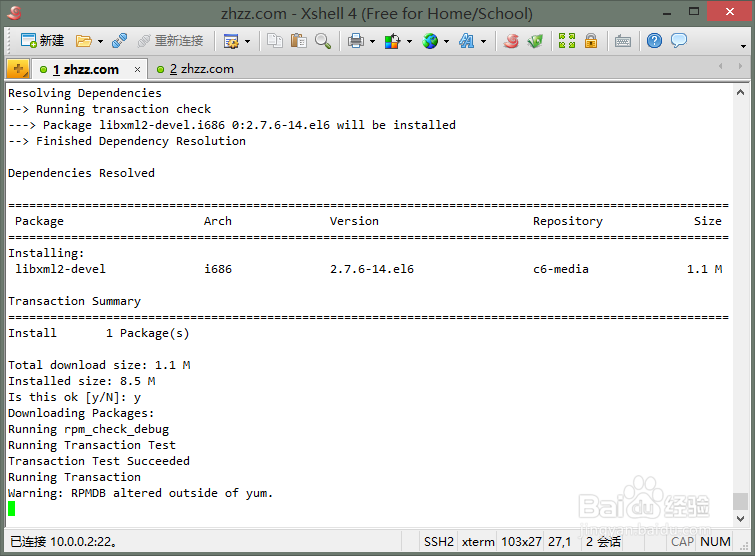
Task: Open the session properties icon
Action: pos(232,41)
